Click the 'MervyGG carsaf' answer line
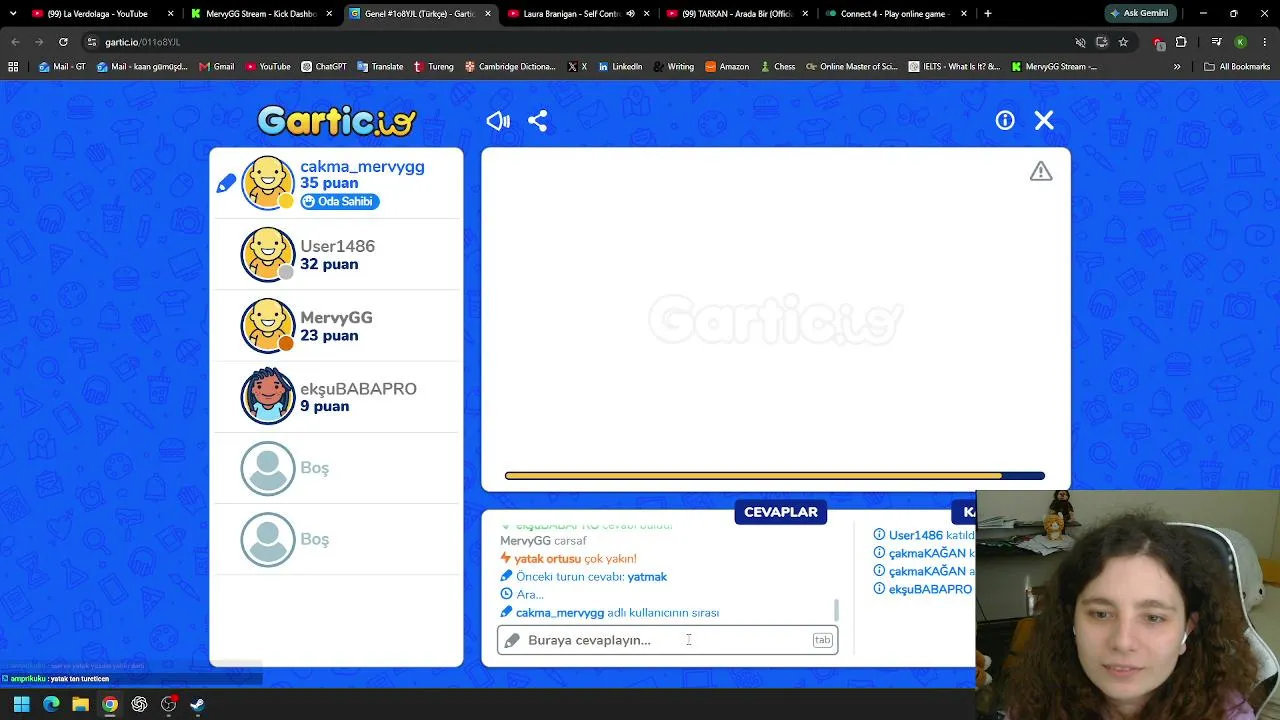 point(543,541)
